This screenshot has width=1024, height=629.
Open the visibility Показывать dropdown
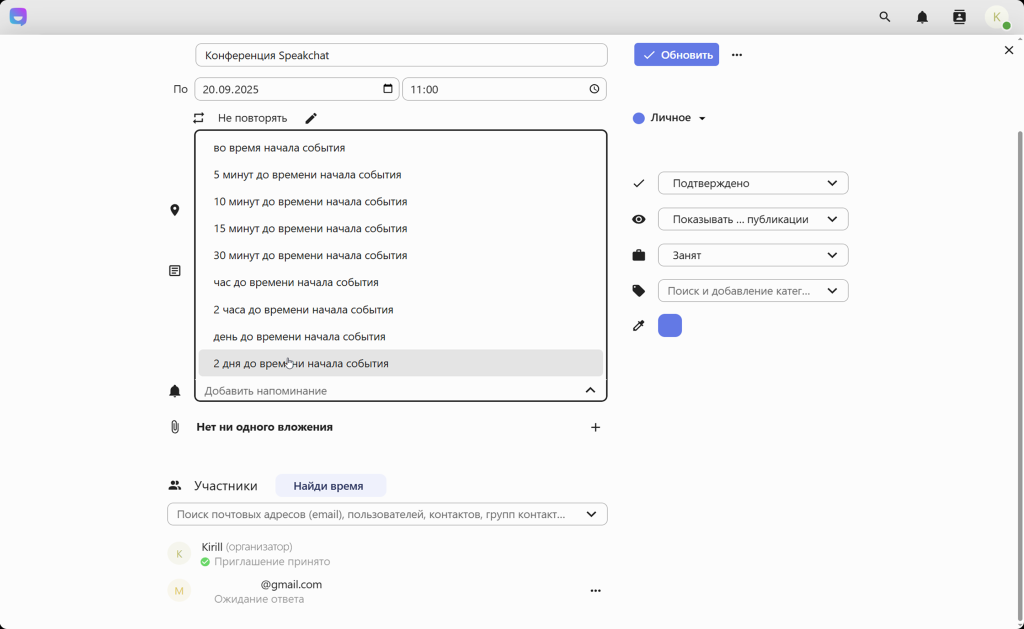752,219
